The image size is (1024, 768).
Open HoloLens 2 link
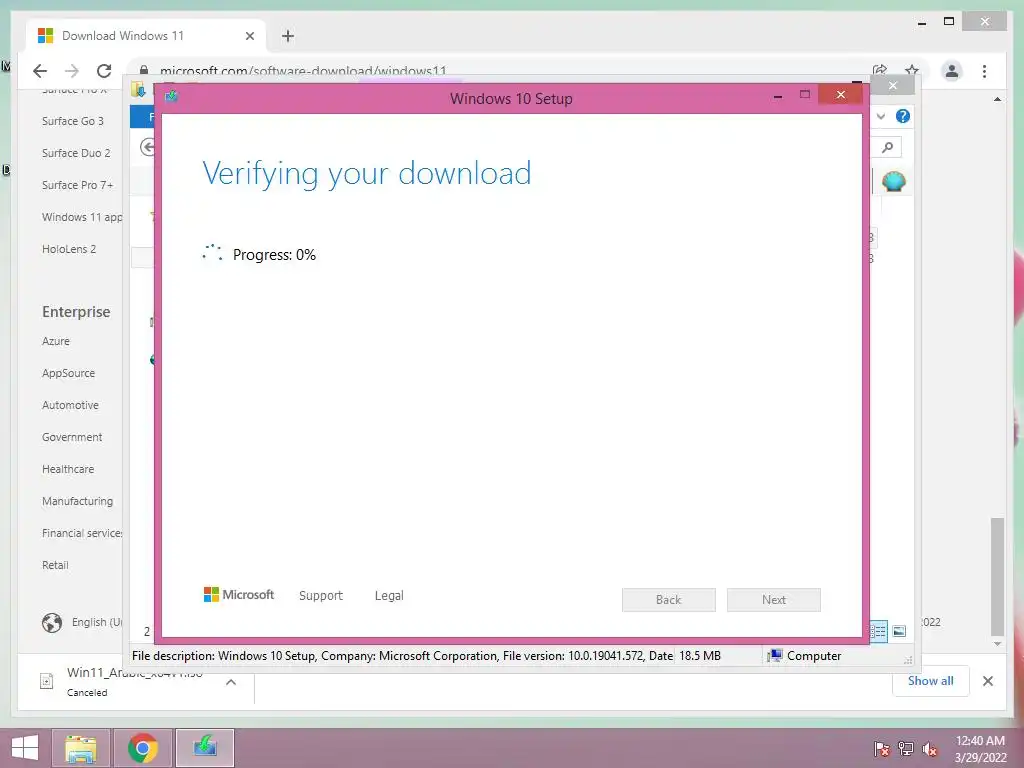[x=69, y=249]
